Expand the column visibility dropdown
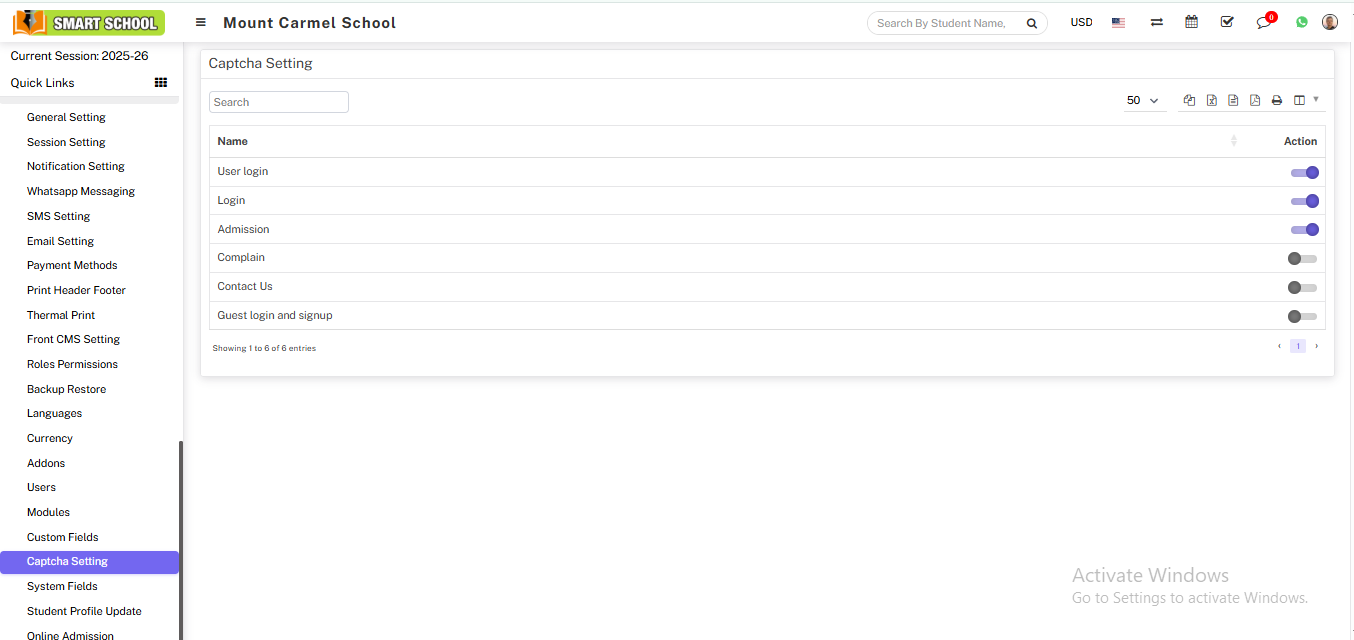The image size is (1354, 640). tap(1305, 100)
